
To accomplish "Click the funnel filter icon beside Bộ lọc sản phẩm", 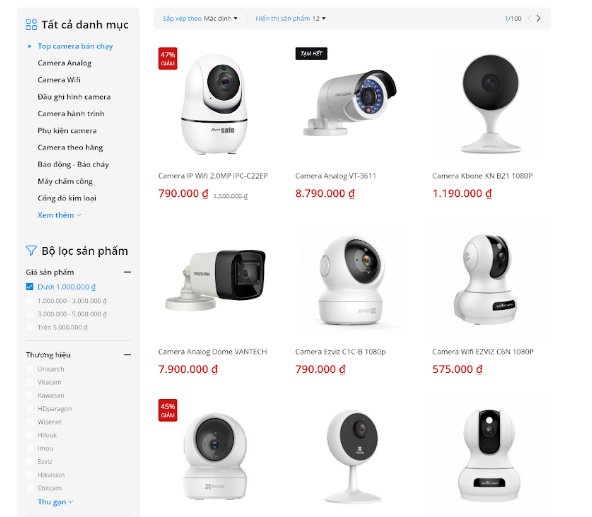I will tap(31, 251).
